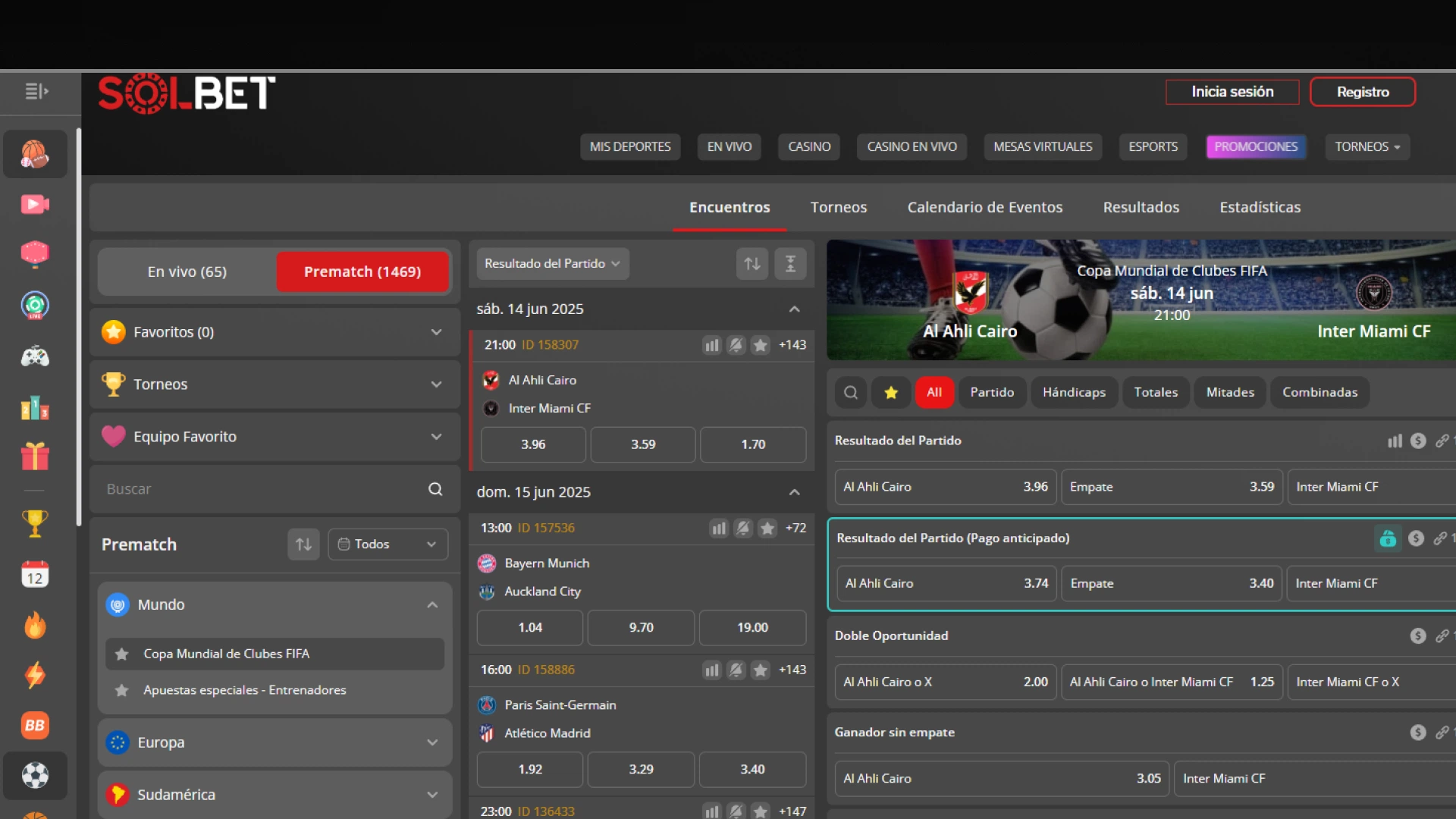
Task: Open the TORNEOS dropdown in top navigation
Action: click(1367, 147)
